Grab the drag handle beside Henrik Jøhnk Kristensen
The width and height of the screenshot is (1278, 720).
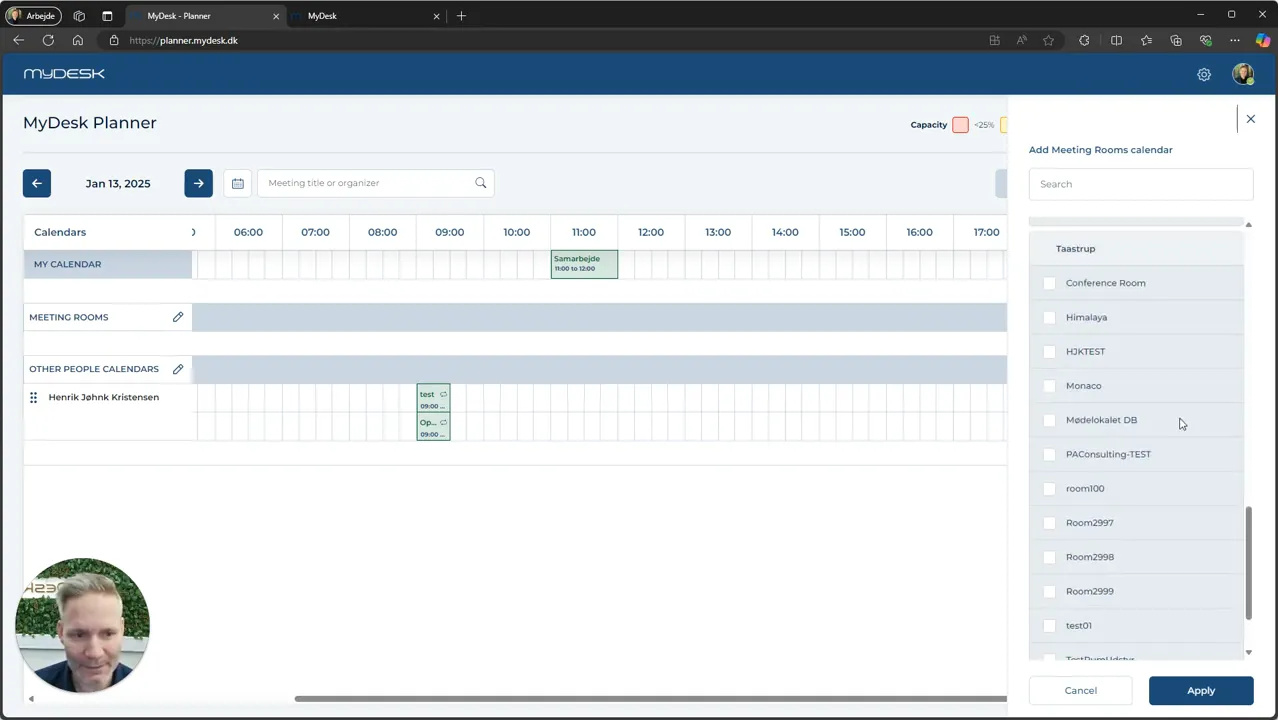point(33,397)
